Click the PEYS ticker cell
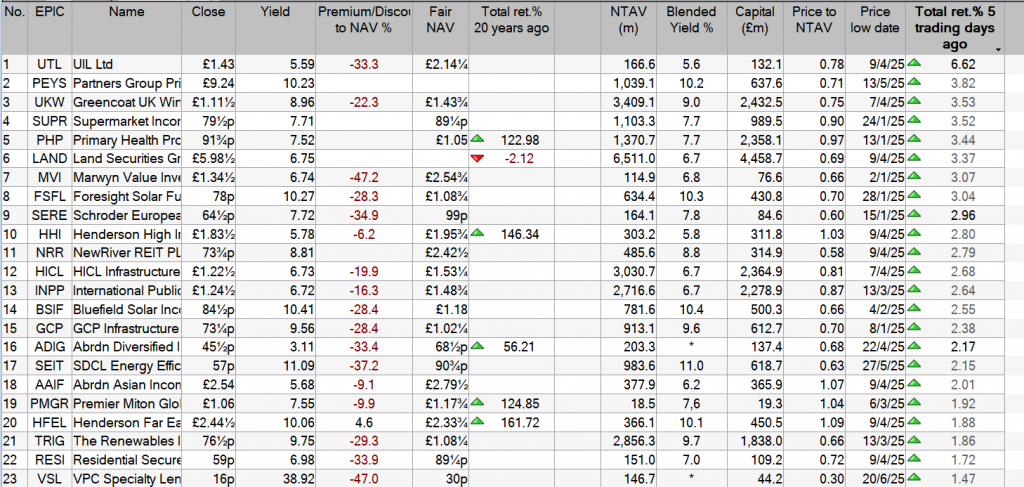 coord(50,83)
